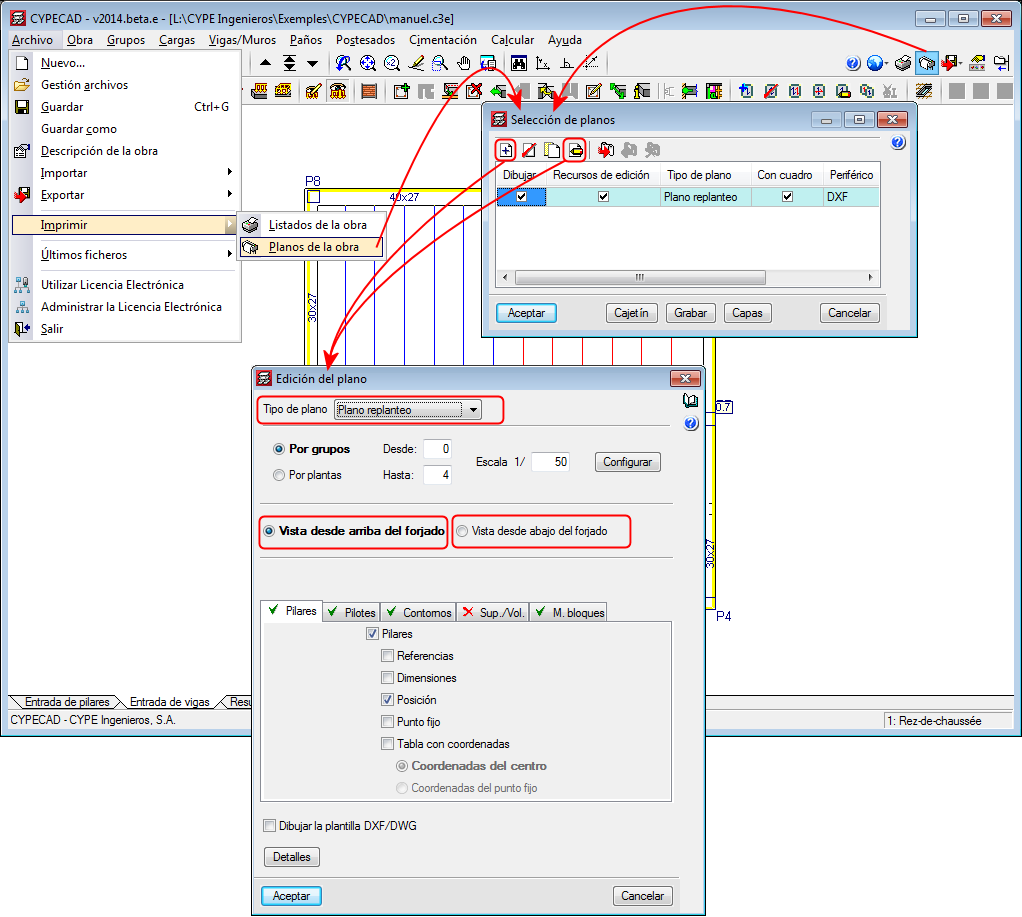Toggle the Pilares checkbox
This screenshot has width=1022, height=917.
click(372, 633)
